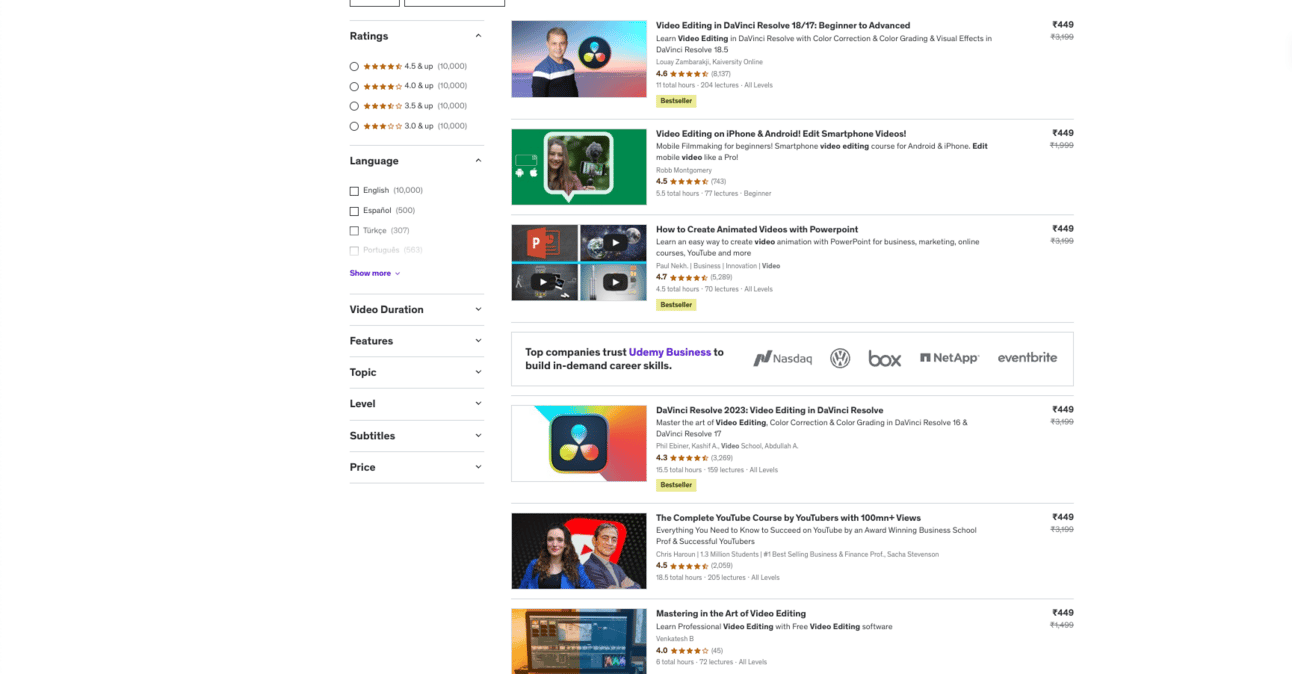Select the 4.0 & up rating filter
The width and height of the screenshot is (1292, 674).
click(x=354, y=86)
